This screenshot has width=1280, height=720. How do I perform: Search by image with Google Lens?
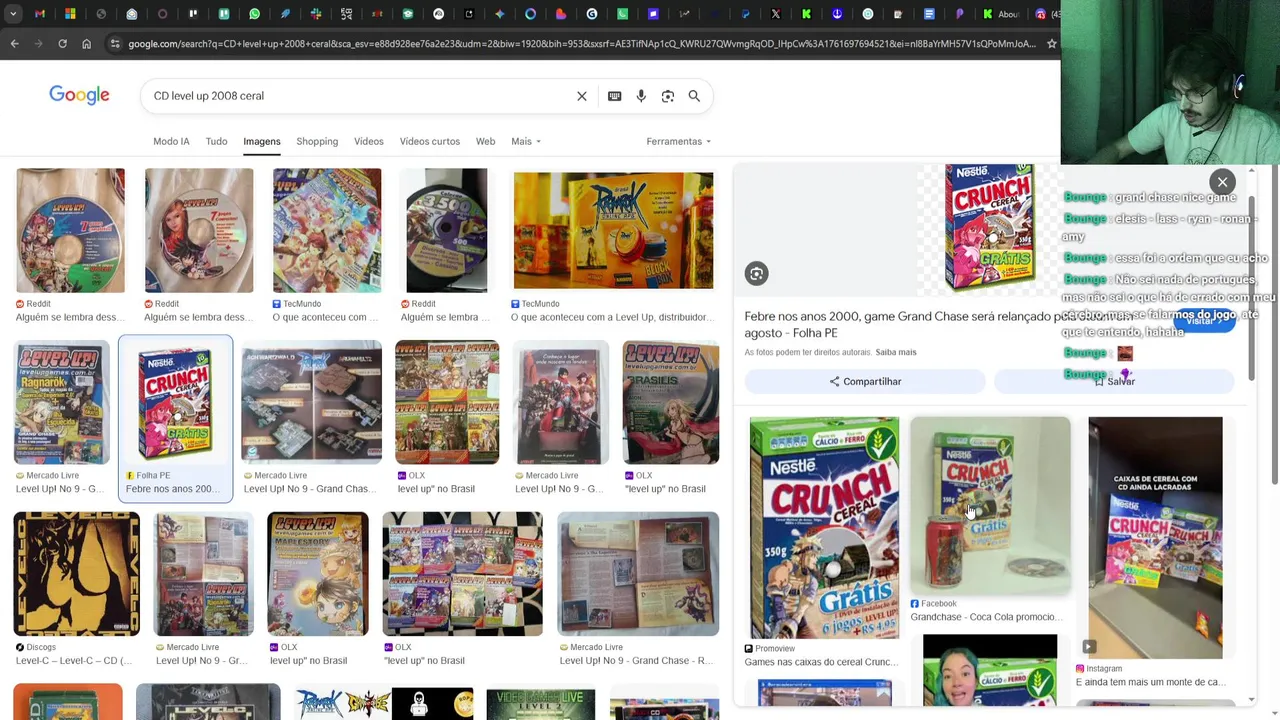coord(668,96)
